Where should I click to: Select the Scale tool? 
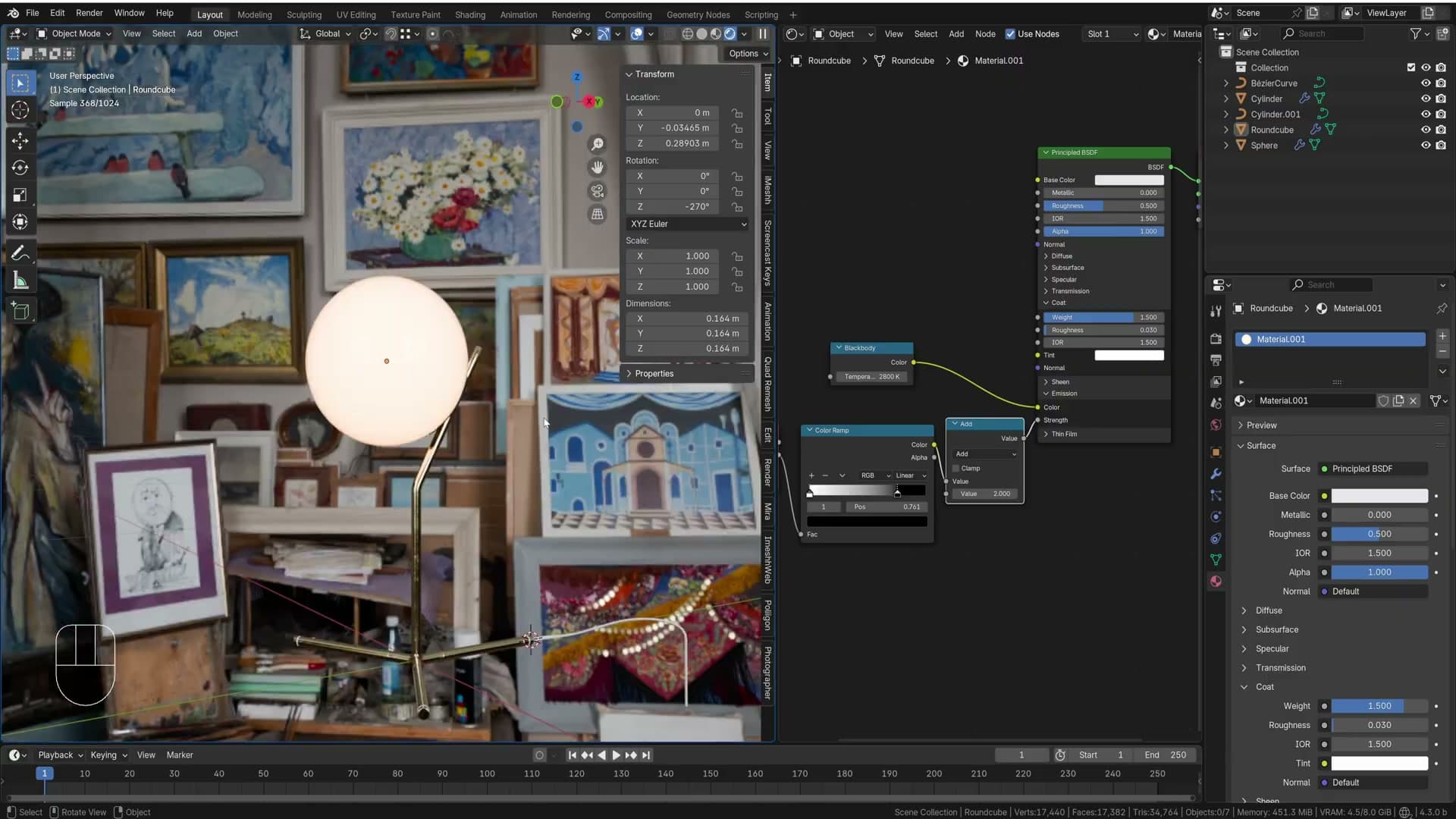tap(20, 195)
